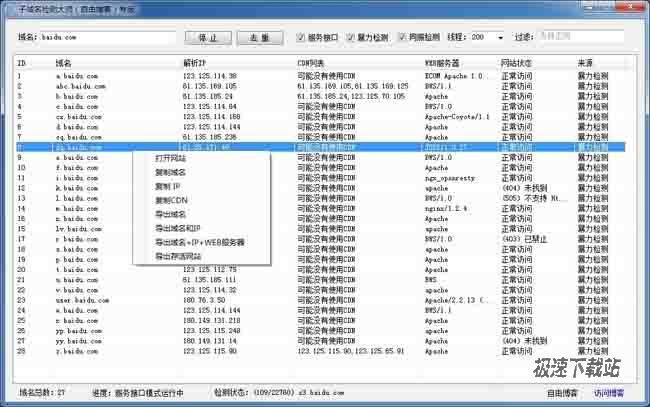The width and height of the screenshot is (650, 407).
Task: Focus the 过滤 filter field
Action: click(x=580, y=36)
